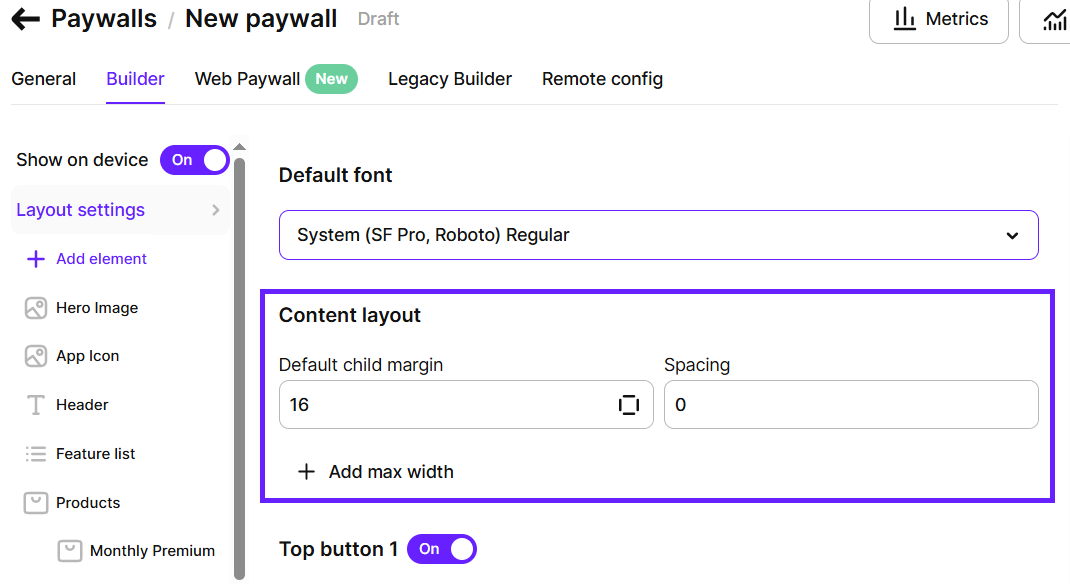Image resolution: width=1070 pixels, height=584 pixels.
Task: Click the Header text icon
Action: pyautogui.click(x=36, y=405)
